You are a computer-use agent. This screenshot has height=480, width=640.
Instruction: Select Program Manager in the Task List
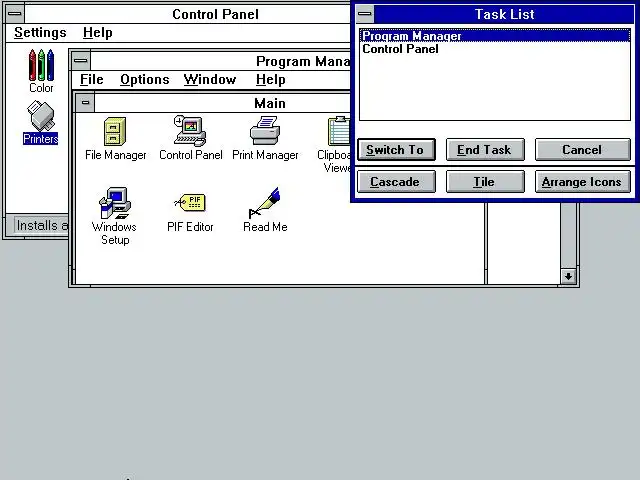point(495,36)
